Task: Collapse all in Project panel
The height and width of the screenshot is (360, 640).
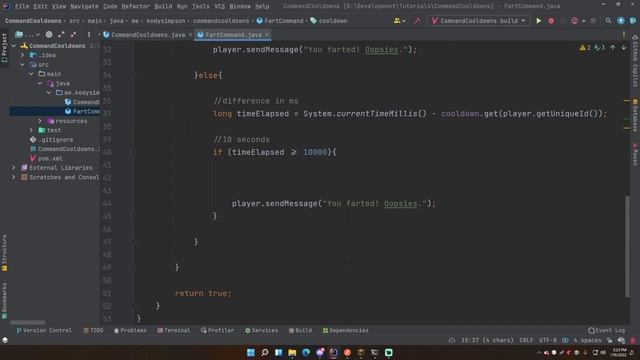Action: pyautogui.click(x=73, y=35)
